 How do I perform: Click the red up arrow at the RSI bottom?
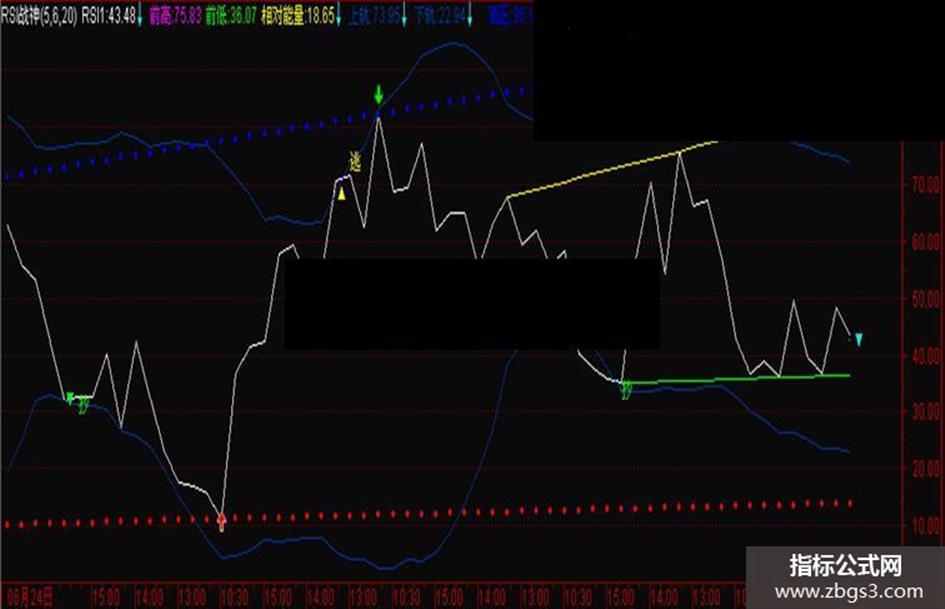(x=221, y=522)
